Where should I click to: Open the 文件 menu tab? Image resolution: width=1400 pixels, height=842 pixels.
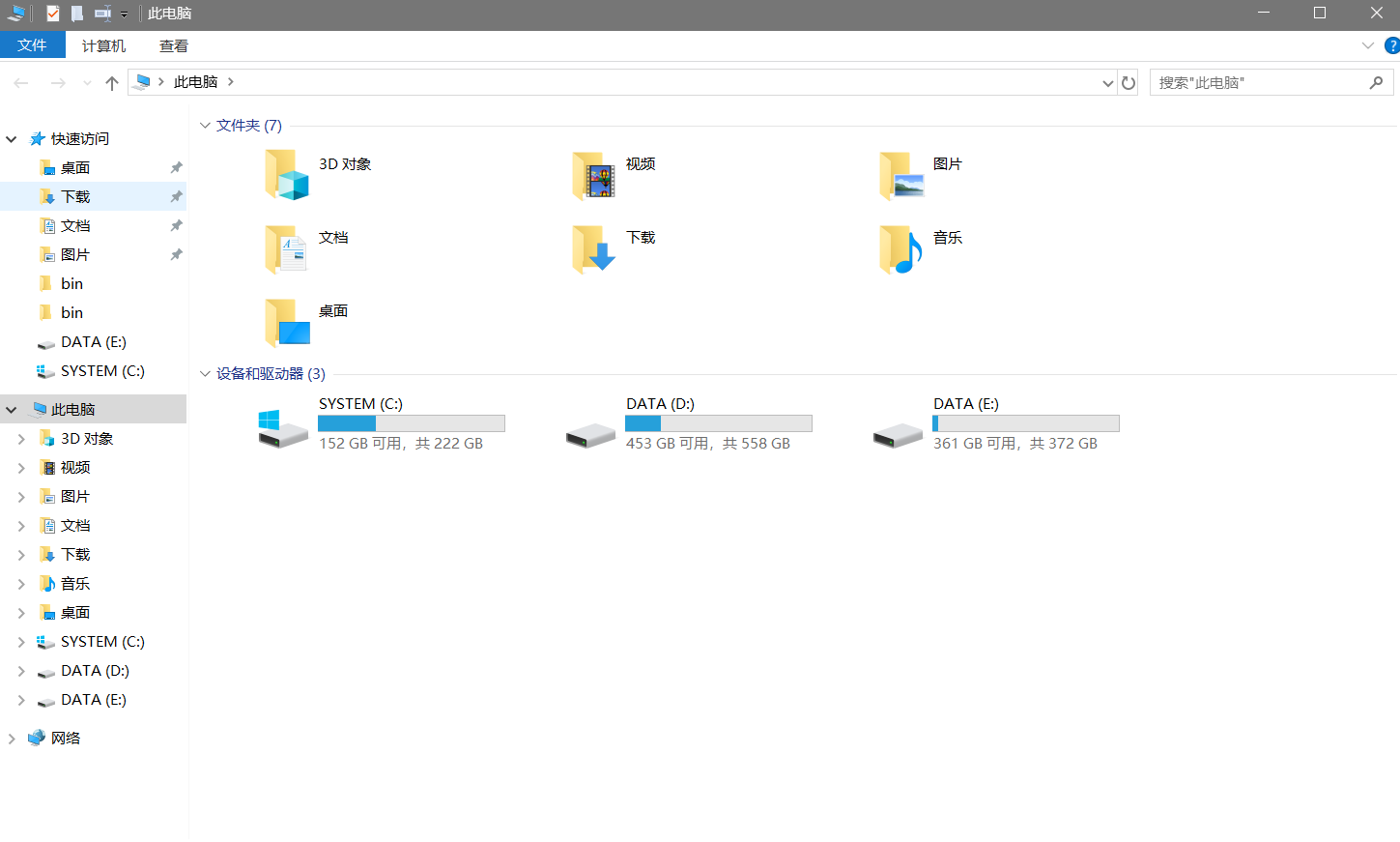32,45
